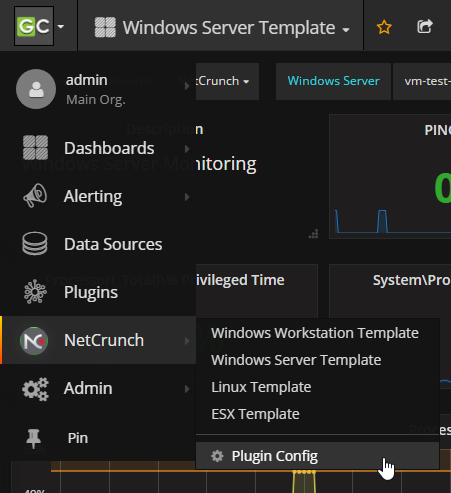Open the NetCrunch datasource variable dropdown
This screenshot has width=451, height=493.
[x=227, y=81]
